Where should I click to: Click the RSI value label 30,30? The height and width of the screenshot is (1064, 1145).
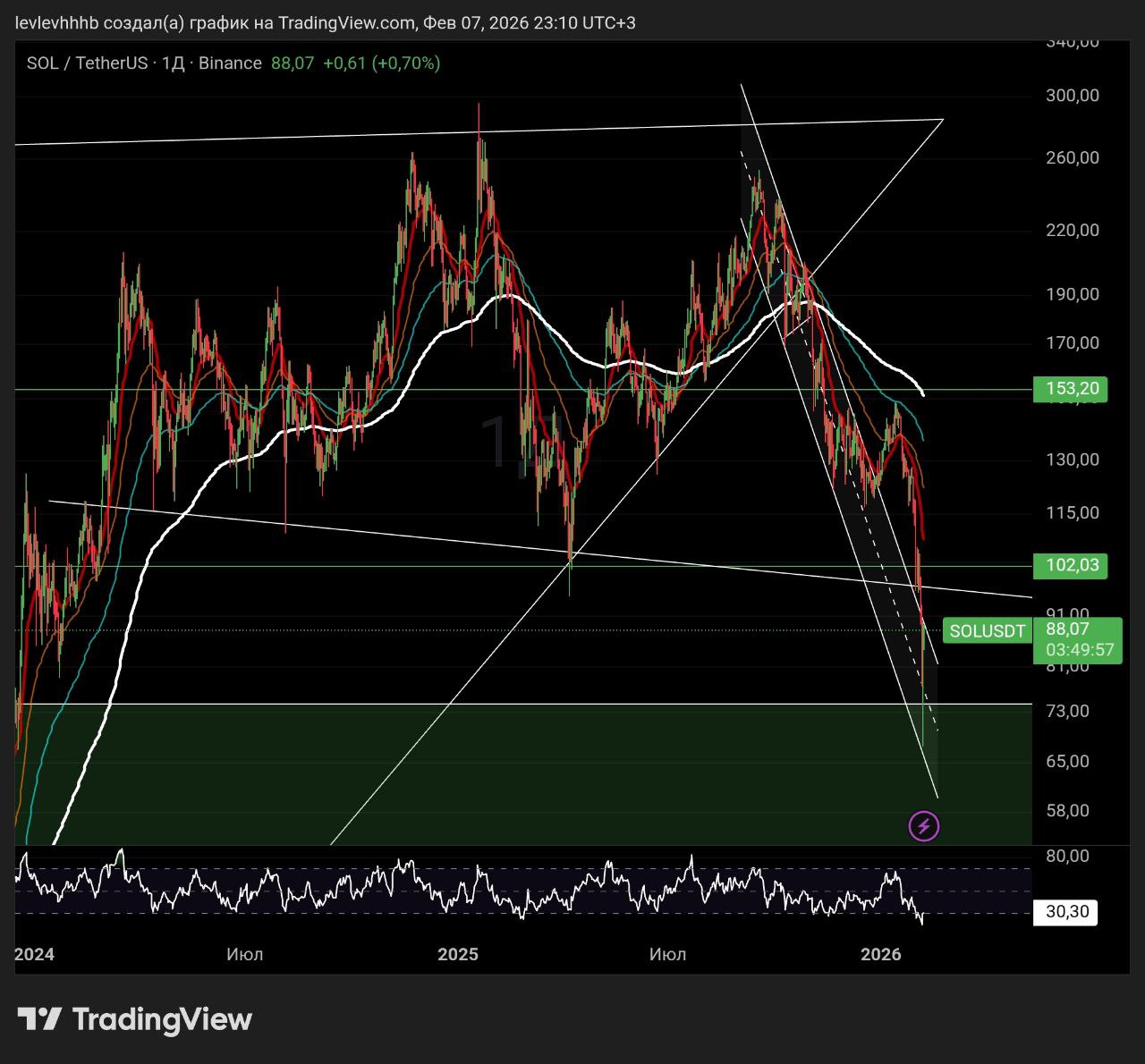[x=1066, y=912]
